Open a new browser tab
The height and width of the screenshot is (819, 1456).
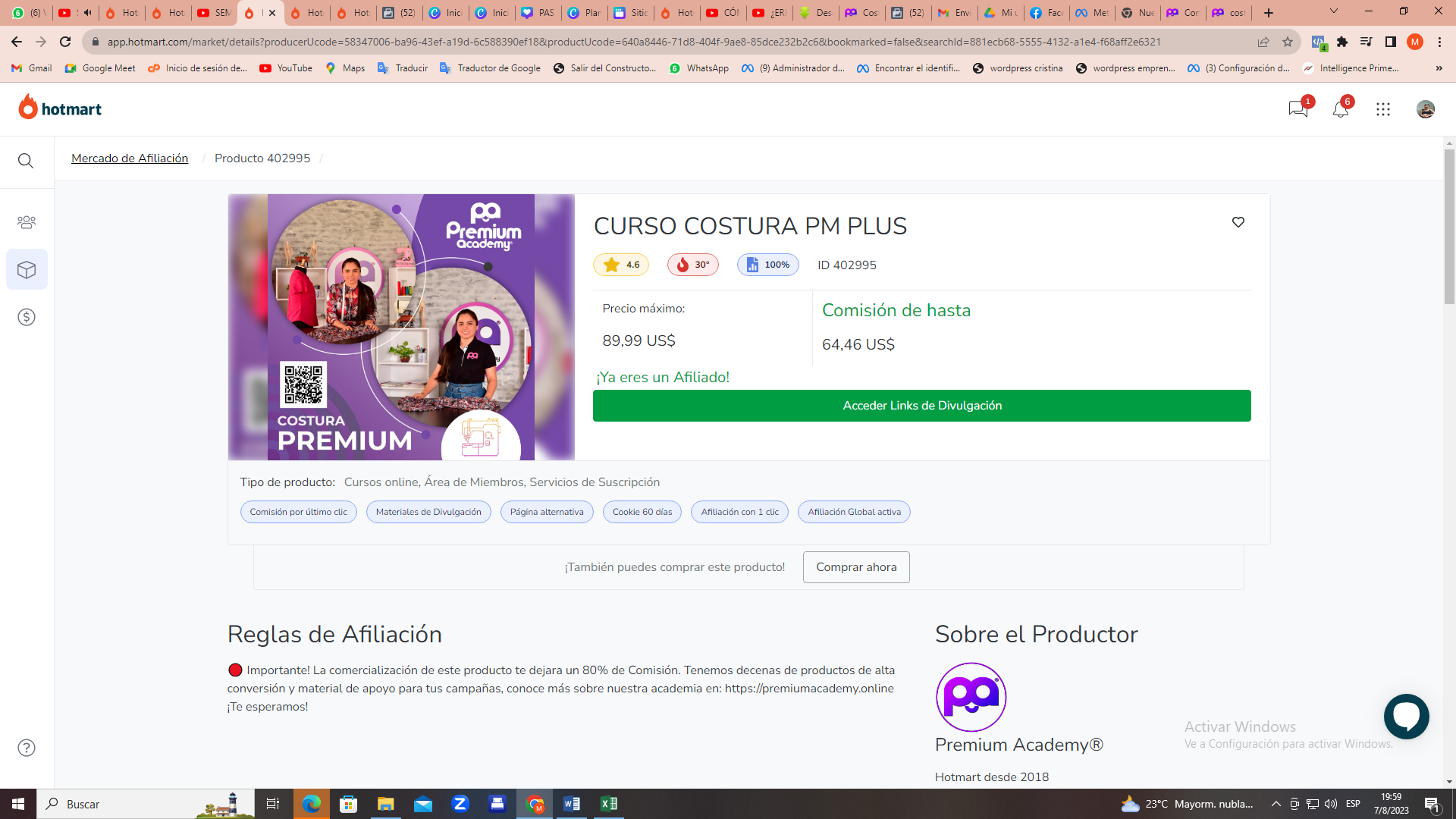click(1269, 13)
